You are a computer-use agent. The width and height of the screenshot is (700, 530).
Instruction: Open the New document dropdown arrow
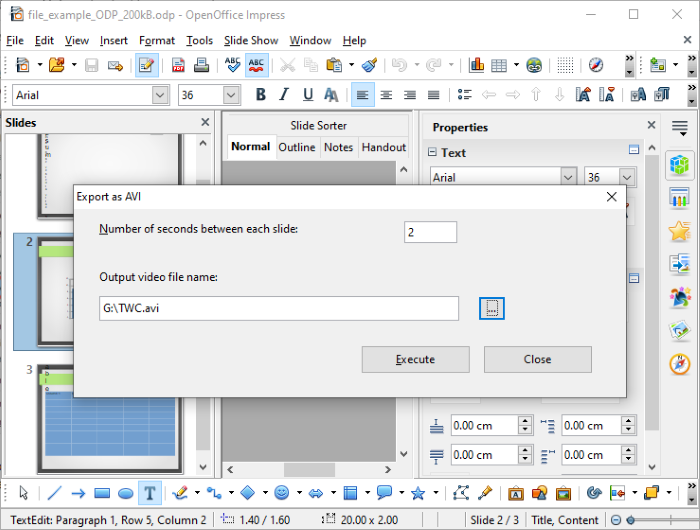point(39,65)
